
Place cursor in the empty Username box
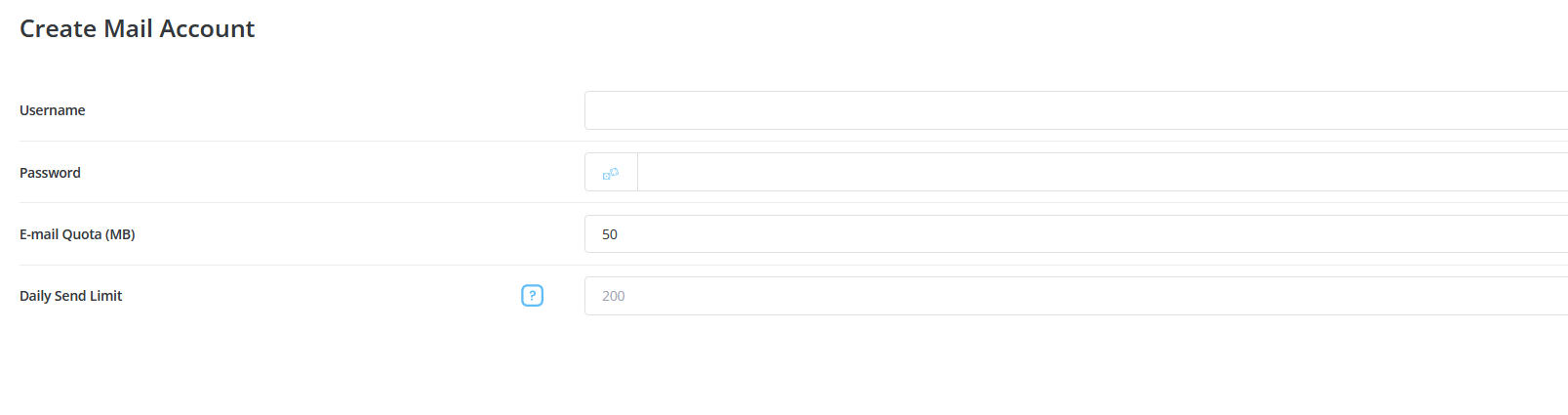click(x=1073, y=110)
